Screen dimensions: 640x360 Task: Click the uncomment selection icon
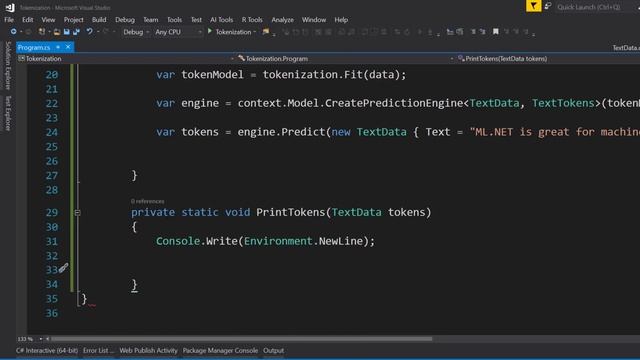[482, 31]
